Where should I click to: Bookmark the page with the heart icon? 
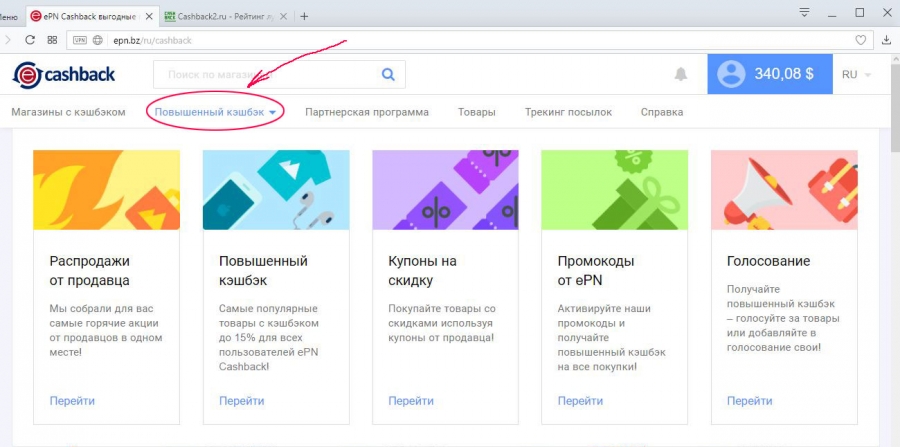click(860, 40)
